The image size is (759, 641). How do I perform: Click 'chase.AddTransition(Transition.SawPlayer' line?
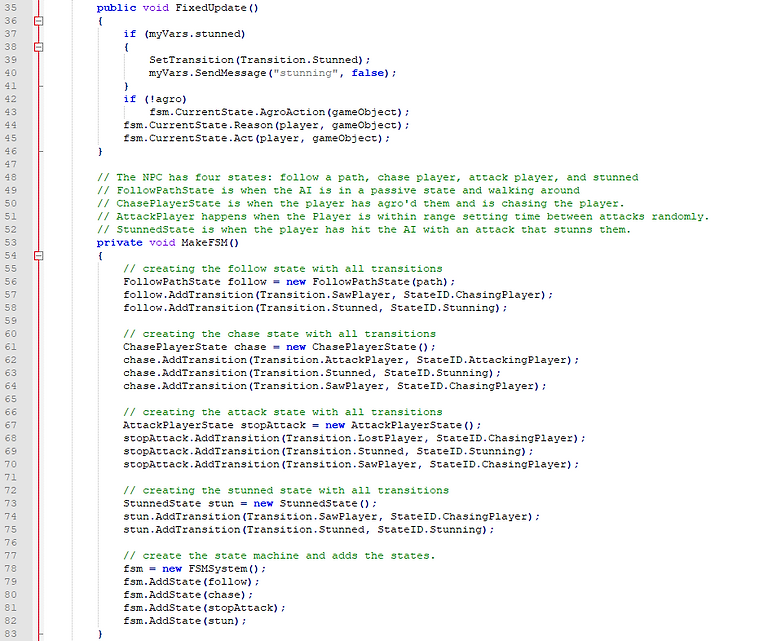tap(335, 386)
